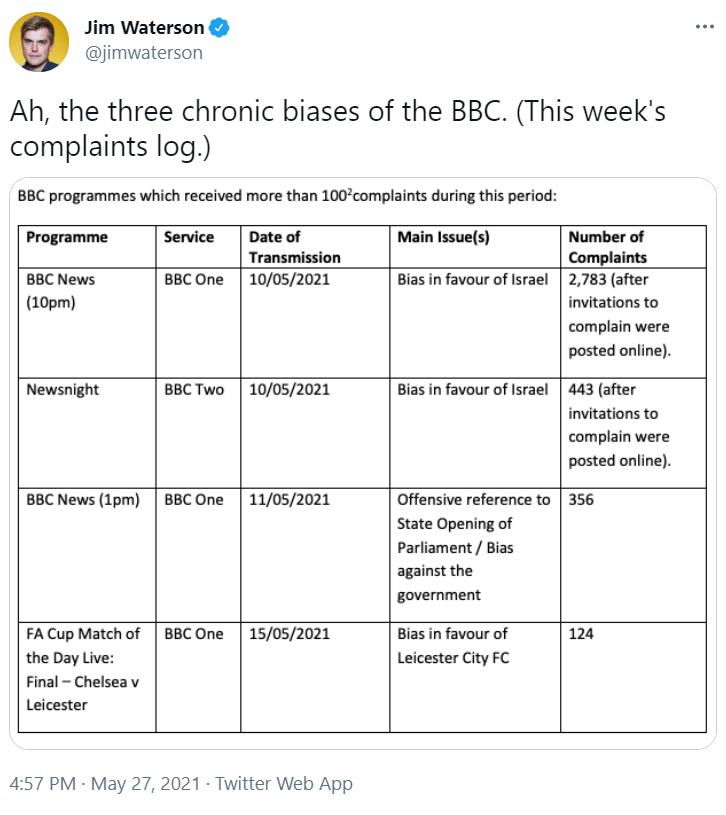Open the attached complaints log image
The height and width of the screenshot is (815, 726).
363,463
